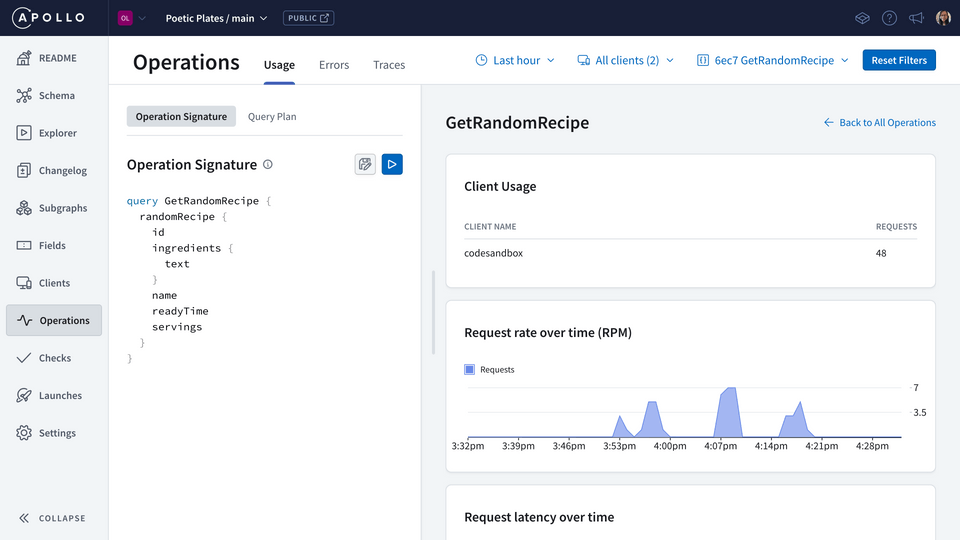Click the Operation Signature info icon
This screenshot has height=540, width=960.
[268, 164]
